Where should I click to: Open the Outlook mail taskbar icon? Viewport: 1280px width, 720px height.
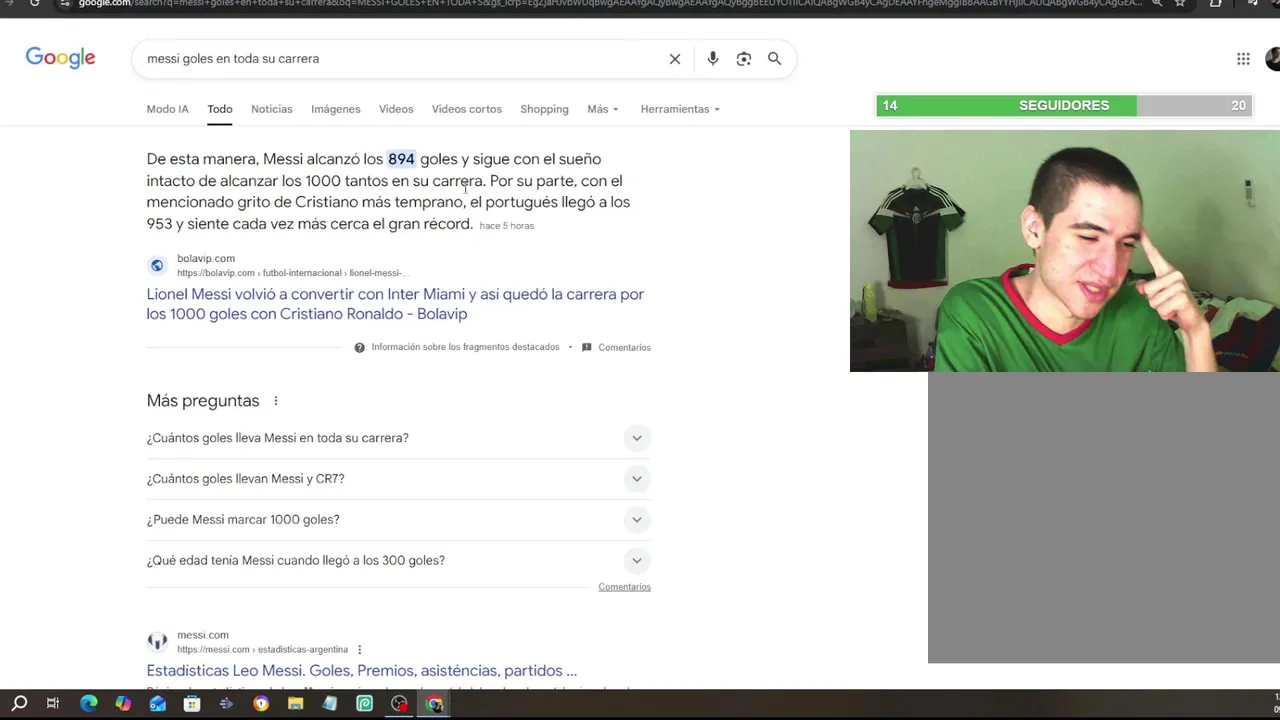[x=157, y=704]
